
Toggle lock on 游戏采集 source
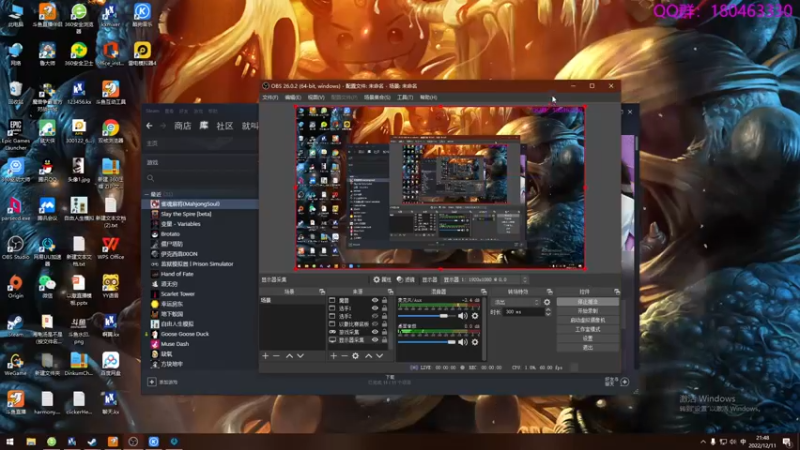[x=384, y=332]
